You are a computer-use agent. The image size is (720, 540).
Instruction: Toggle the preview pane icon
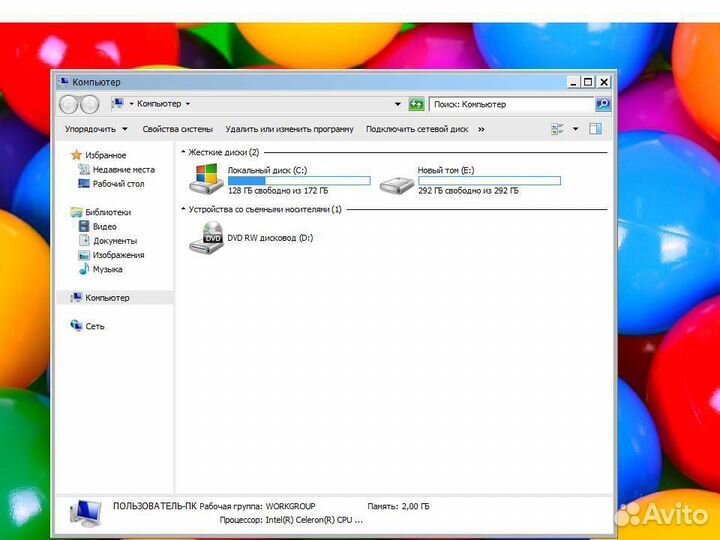(596, 129)
